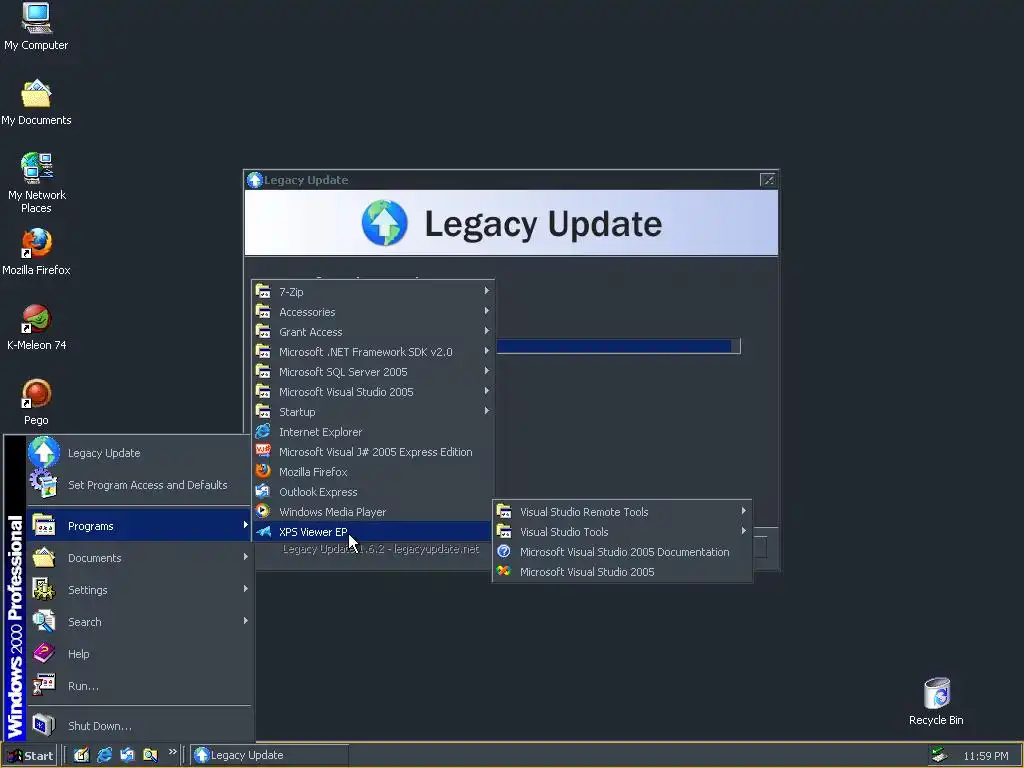
Task: Open Microsoft SQL Server 2005 menu entry
Action: (373, 372)
